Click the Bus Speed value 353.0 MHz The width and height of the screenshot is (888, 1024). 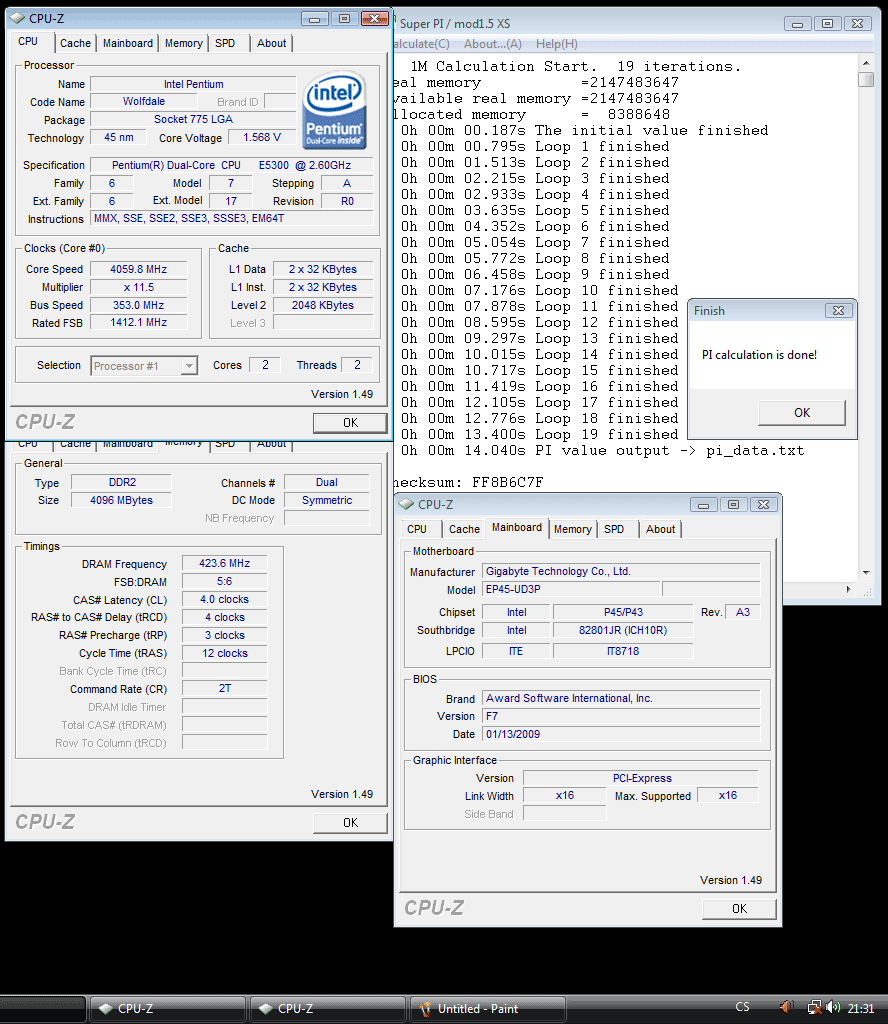[138, 305]
